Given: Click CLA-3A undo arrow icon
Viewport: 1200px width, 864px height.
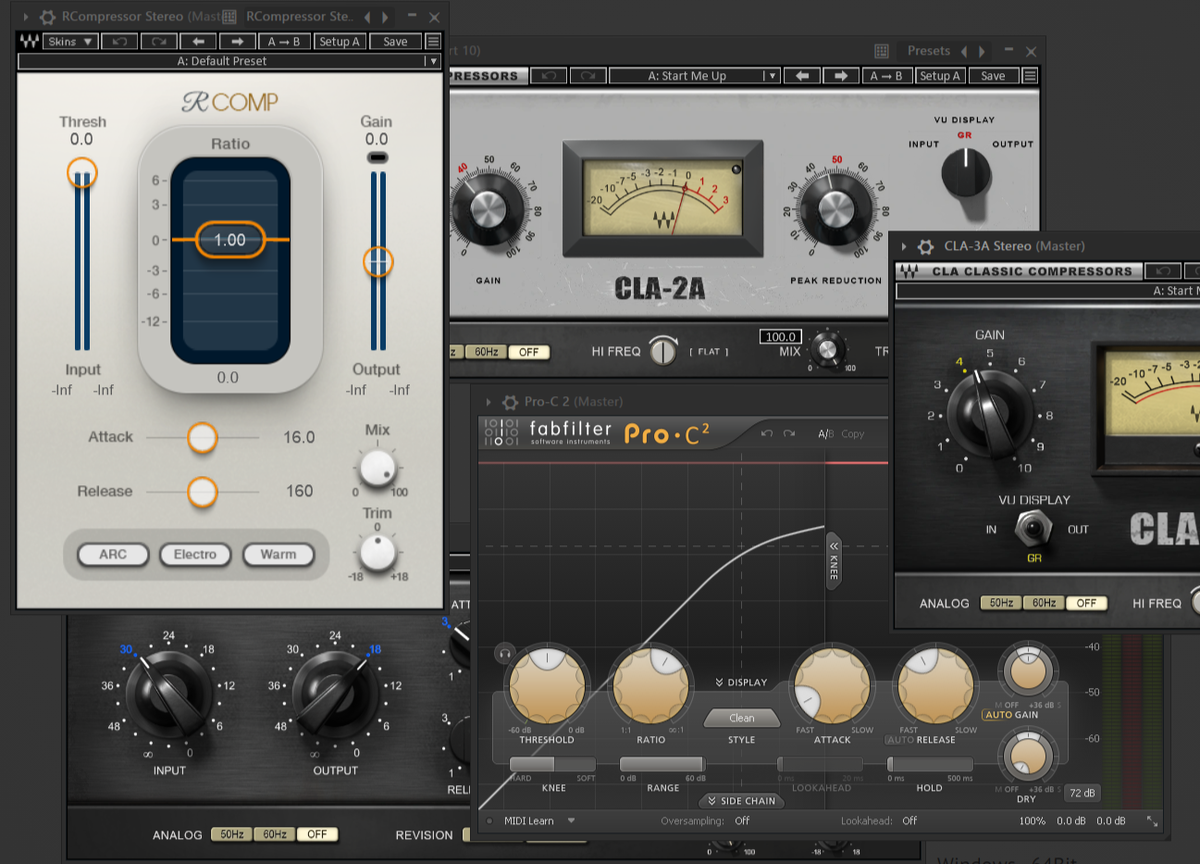Looking at the screenshot, I should (1162, 271).
